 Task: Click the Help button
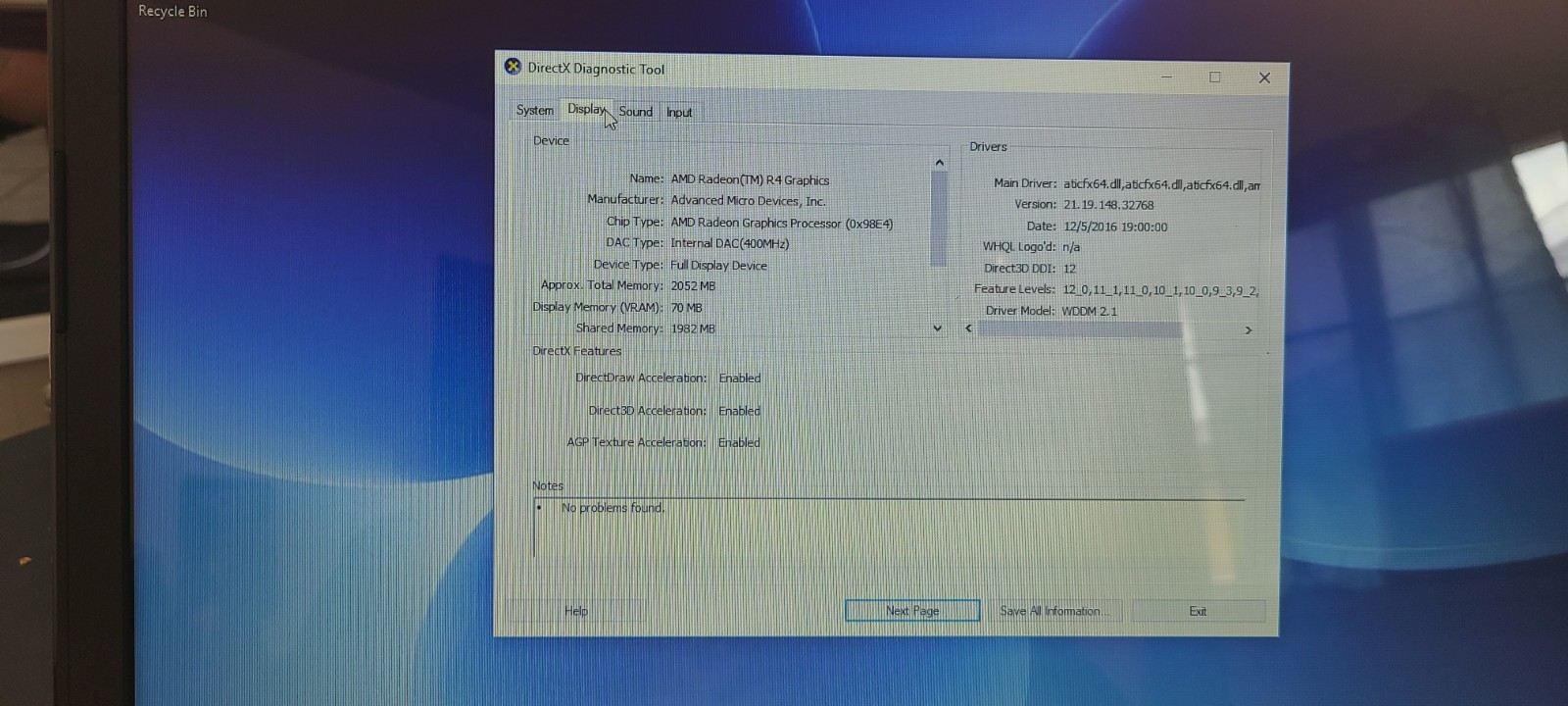576,611
